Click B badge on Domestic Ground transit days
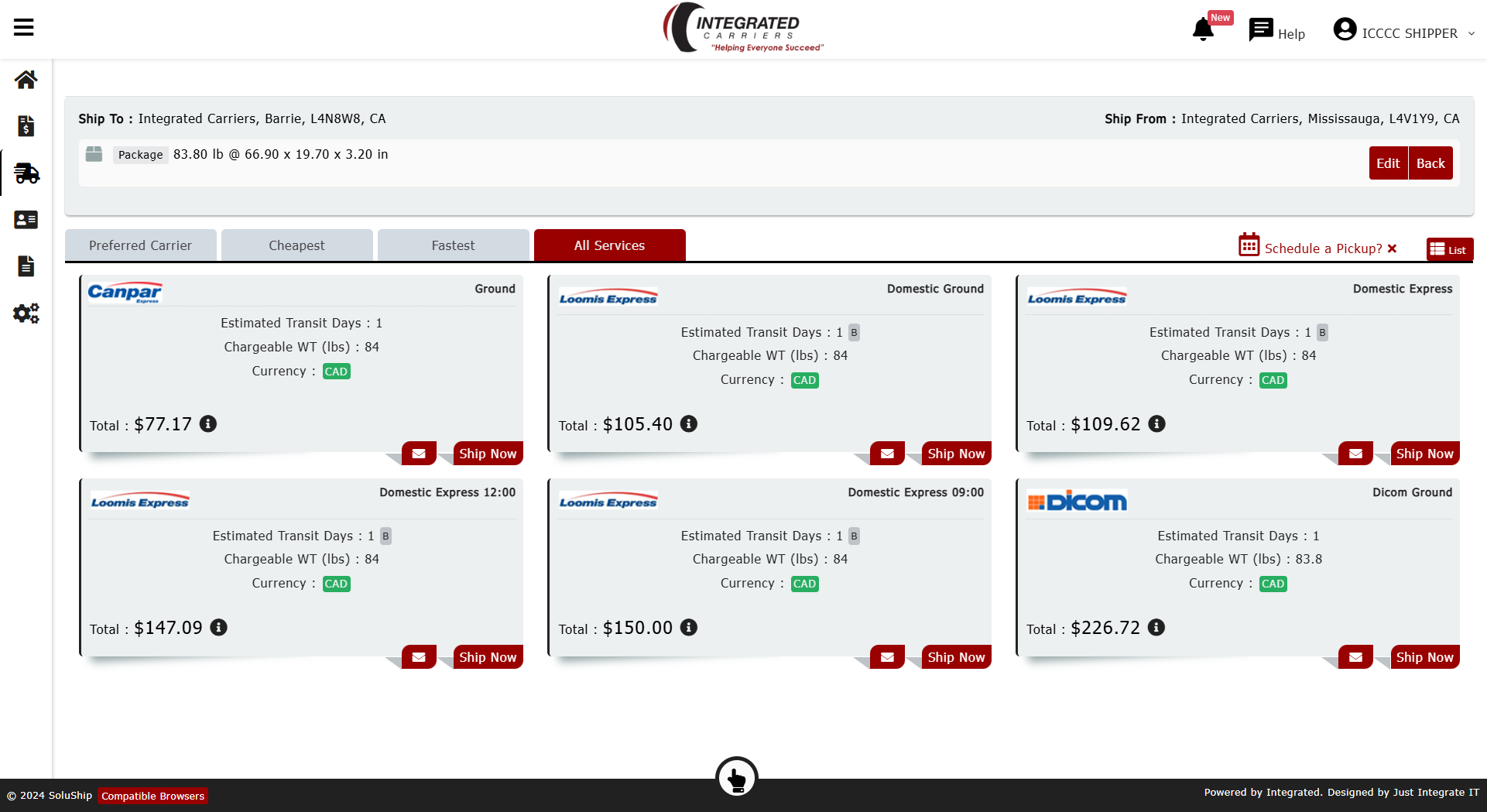1487x812 pixels. 854,332
